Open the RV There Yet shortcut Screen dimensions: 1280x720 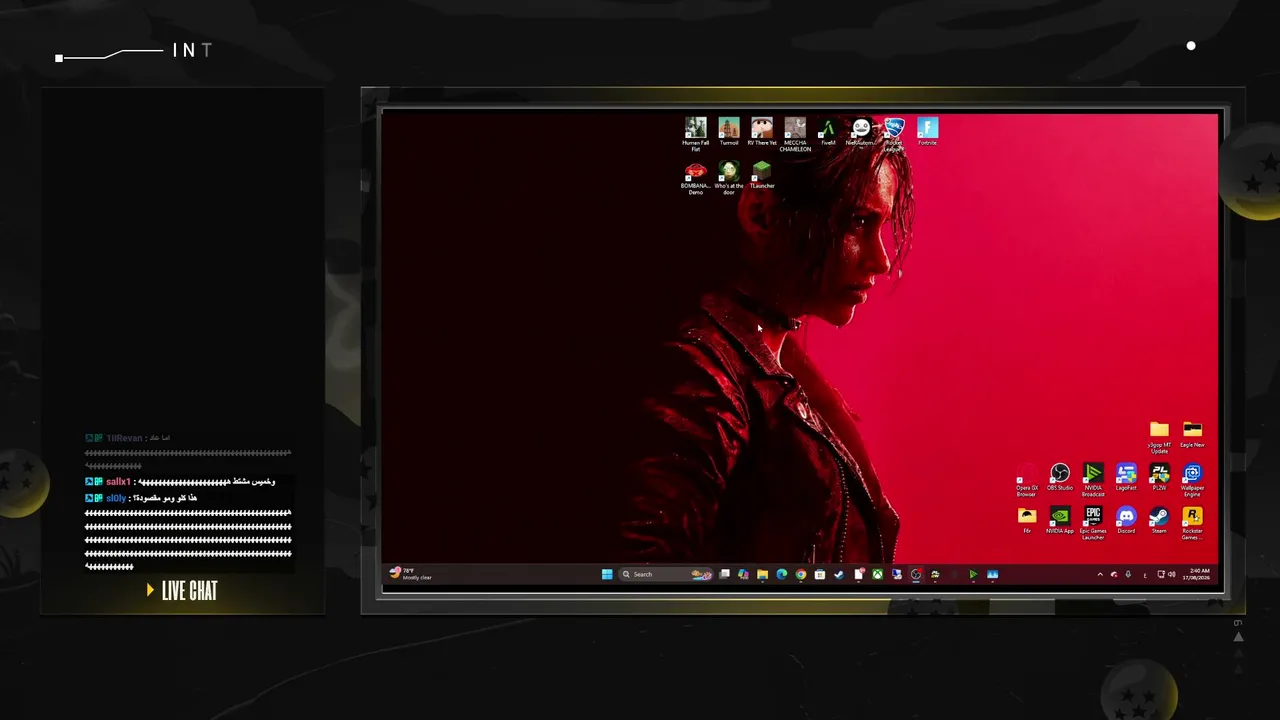(x=762, y=131)
